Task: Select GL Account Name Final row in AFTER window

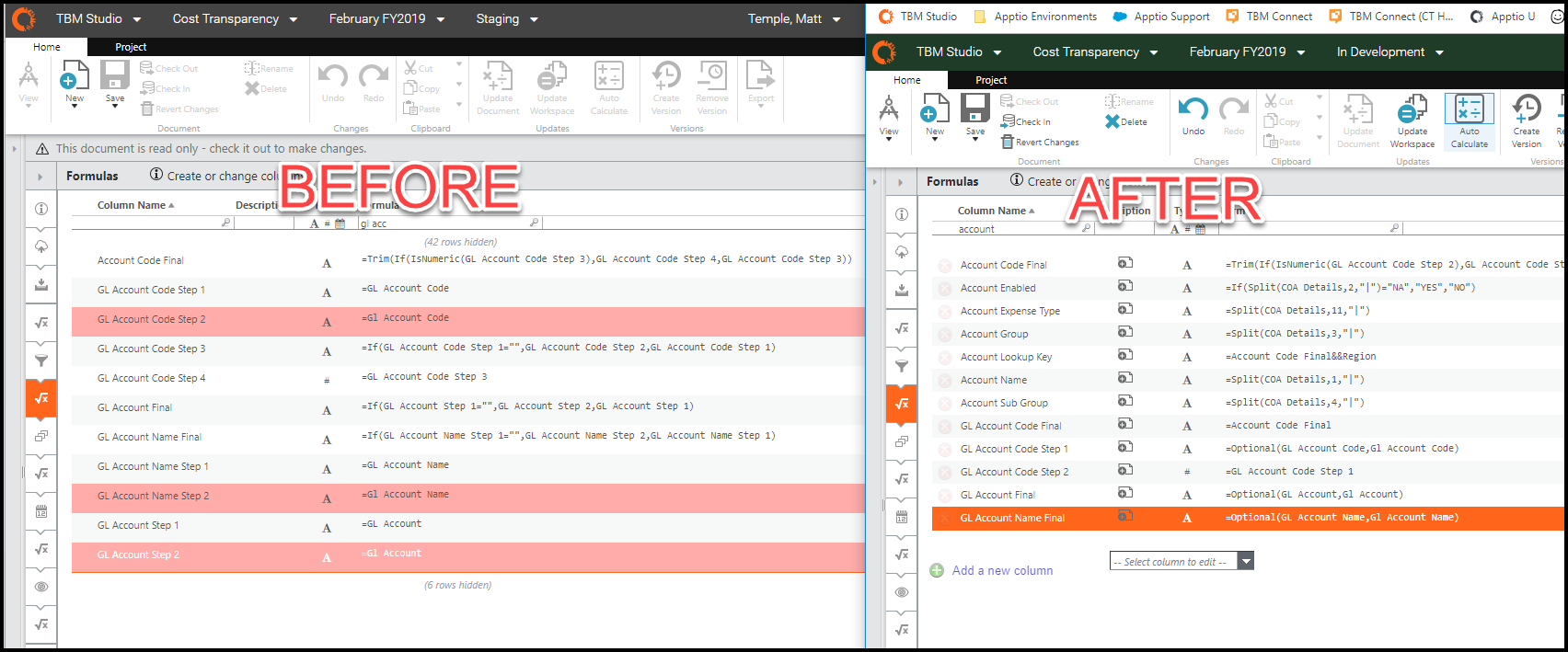Action: click(x=1248, y=518)
